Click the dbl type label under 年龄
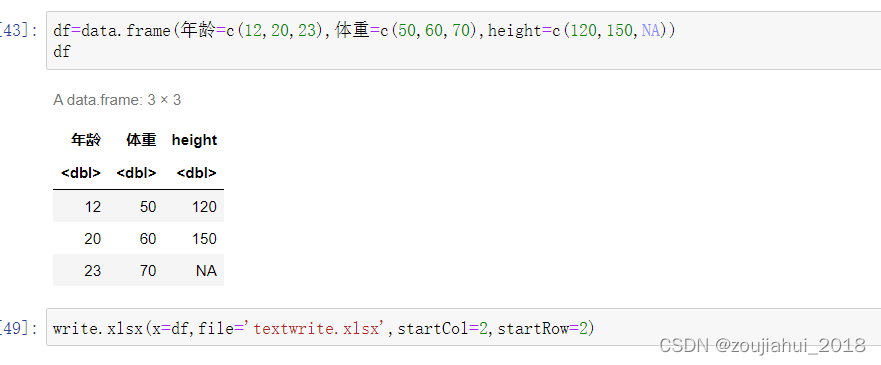The width and height of the screenshot is (881, 365). [x=81, y=173]
